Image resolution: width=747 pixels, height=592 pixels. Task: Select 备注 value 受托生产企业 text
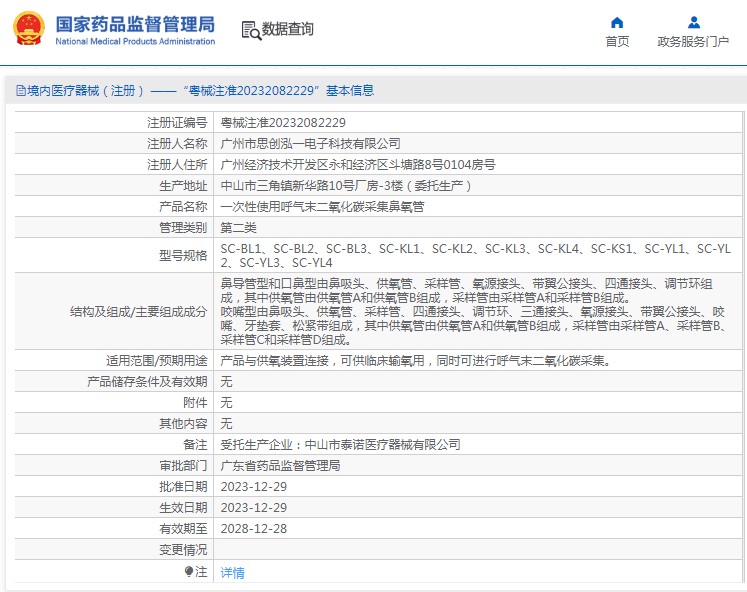pos(340,445)
